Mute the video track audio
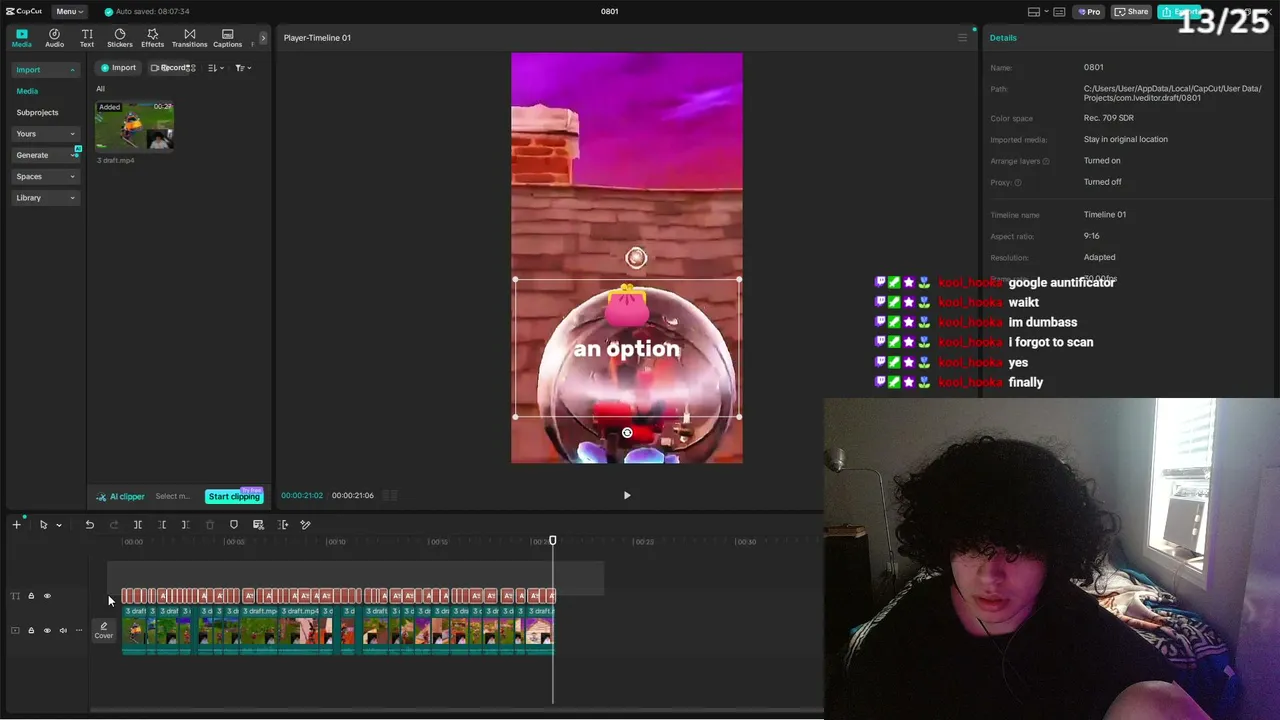 (63, 631)
